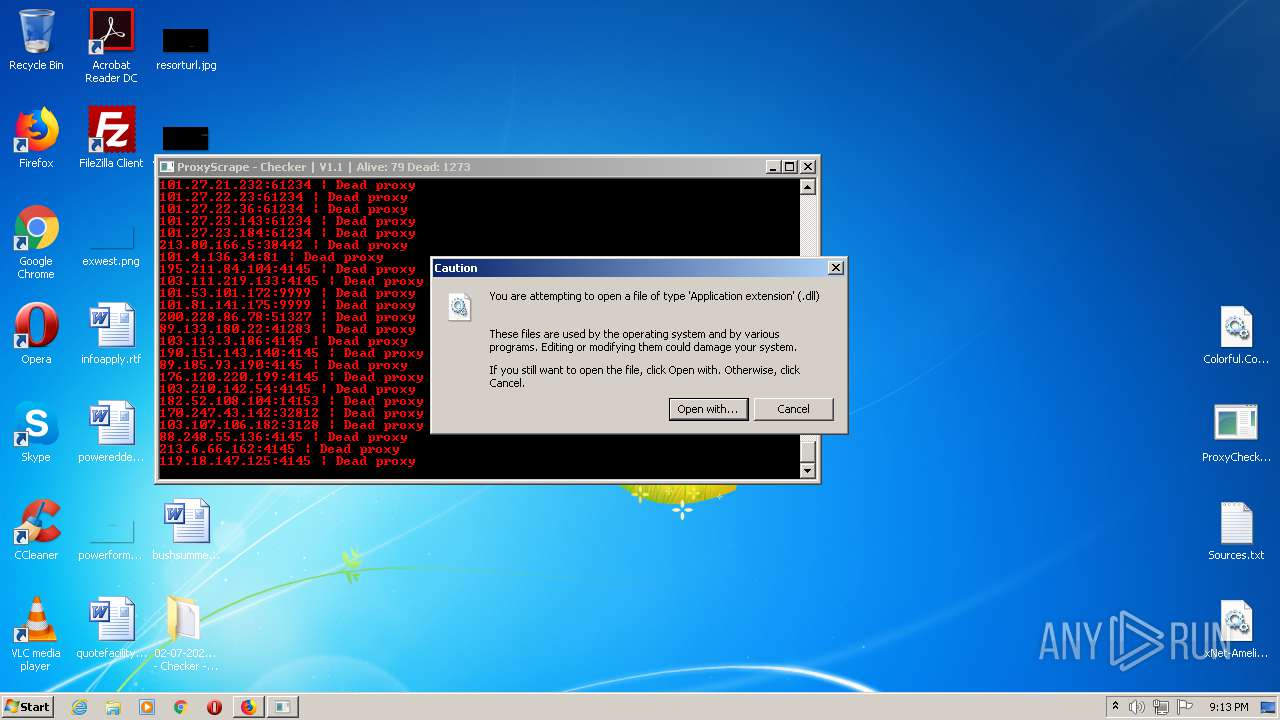Click the Opera icon in the taskbar

(x=214, y=707)
